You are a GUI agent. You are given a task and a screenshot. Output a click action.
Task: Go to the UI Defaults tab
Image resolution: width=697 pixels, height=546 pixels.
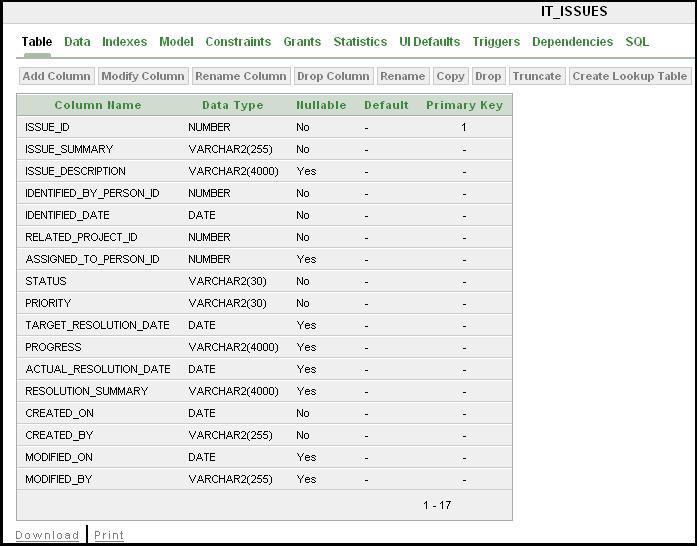pos(429,42)
